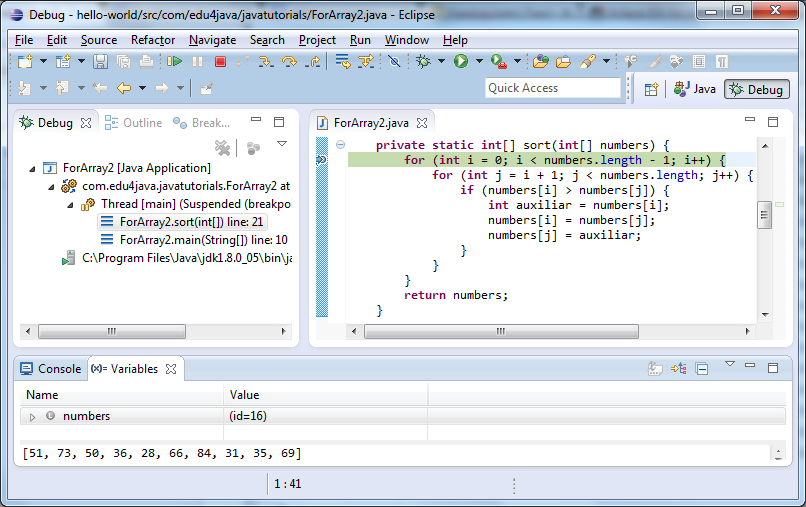This screenshot has width=806, height=507.
Task: Switch to the Java perspective
Action: click(695, 89)
